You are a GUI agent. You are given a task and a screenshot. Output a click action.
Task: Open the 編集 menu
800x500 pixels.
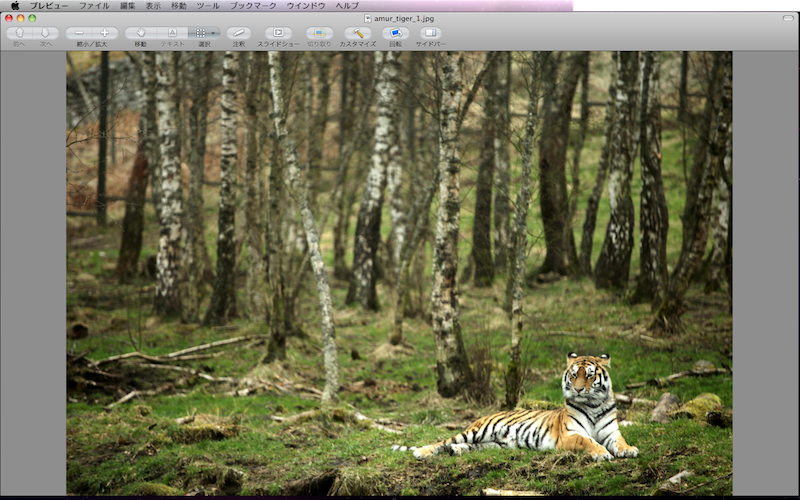click(128, 6)
